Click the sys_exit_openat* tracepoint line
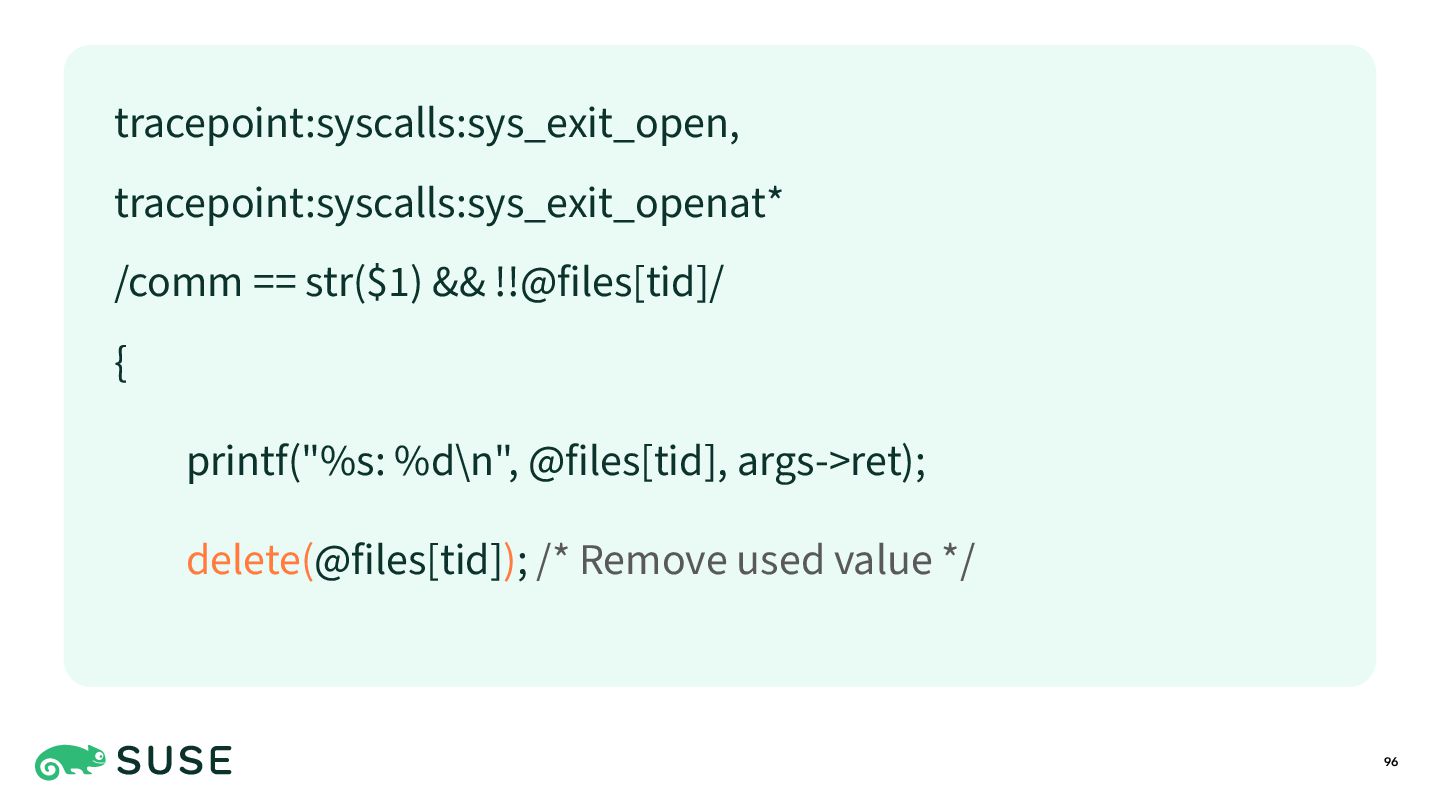Screen dimensions: 1440x810 click(448, 204)
